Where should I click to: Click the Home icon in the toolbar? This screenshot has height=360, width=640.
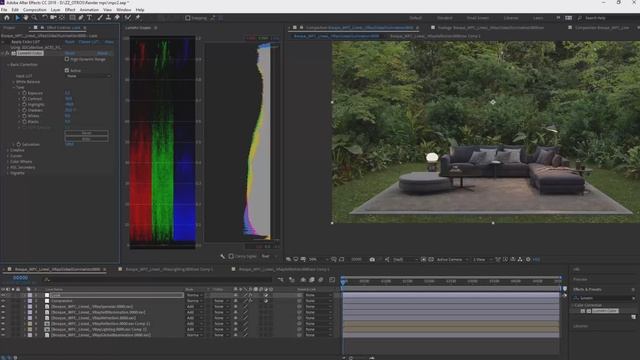(7, 18)
